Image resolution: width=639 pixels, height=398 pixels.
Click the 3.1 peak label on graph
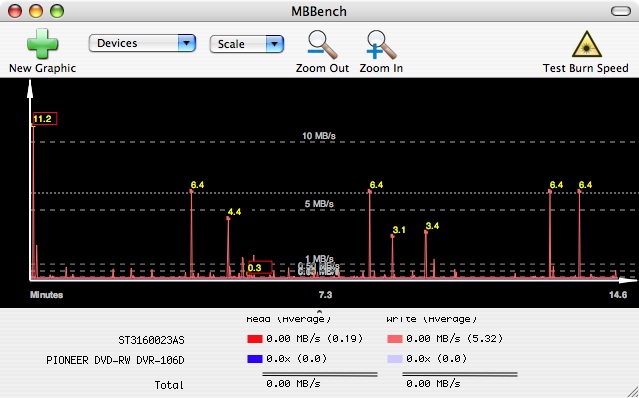coord(399,230)
